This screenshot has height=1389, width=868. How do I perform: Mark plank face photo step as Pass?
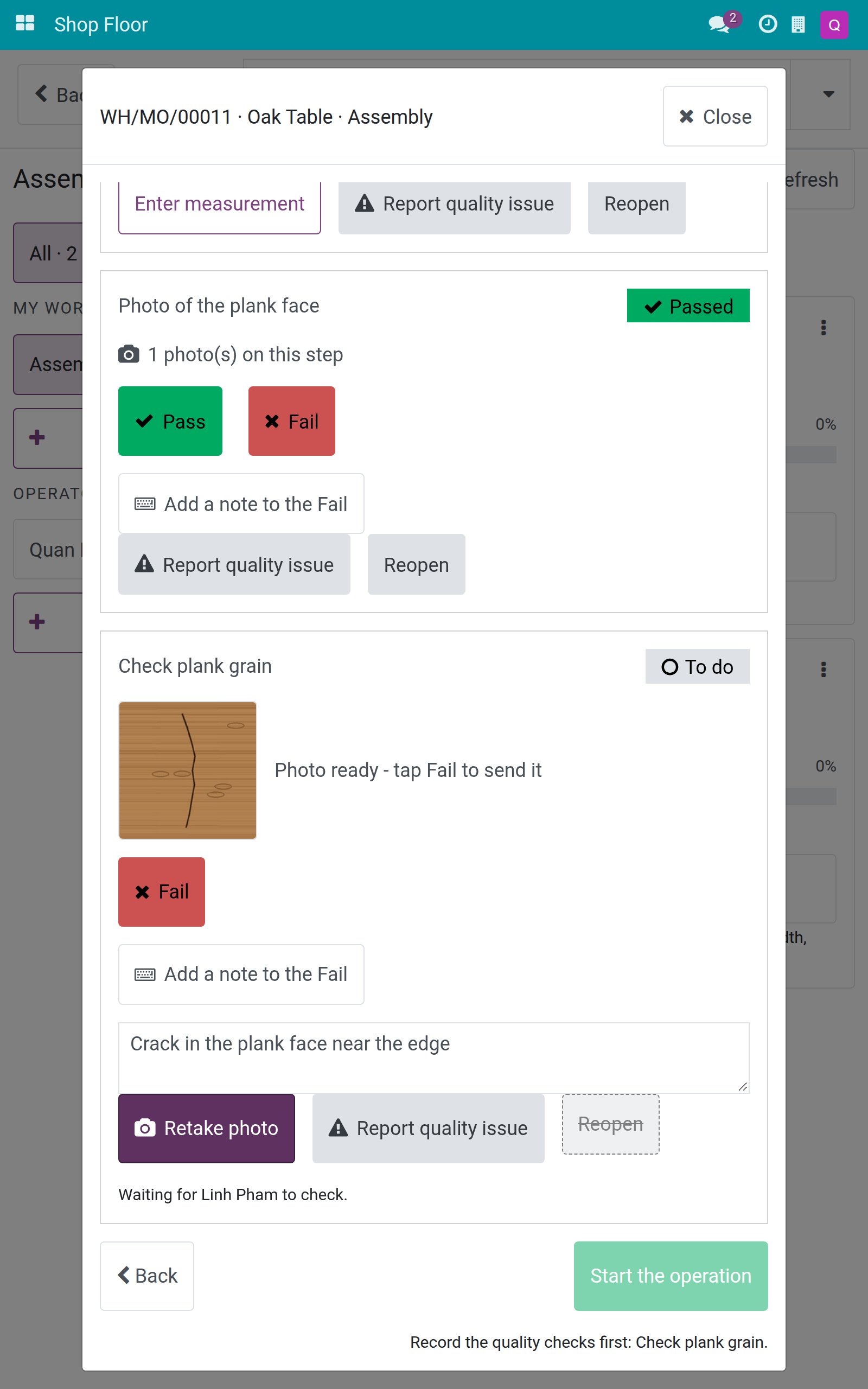[170, 421]
